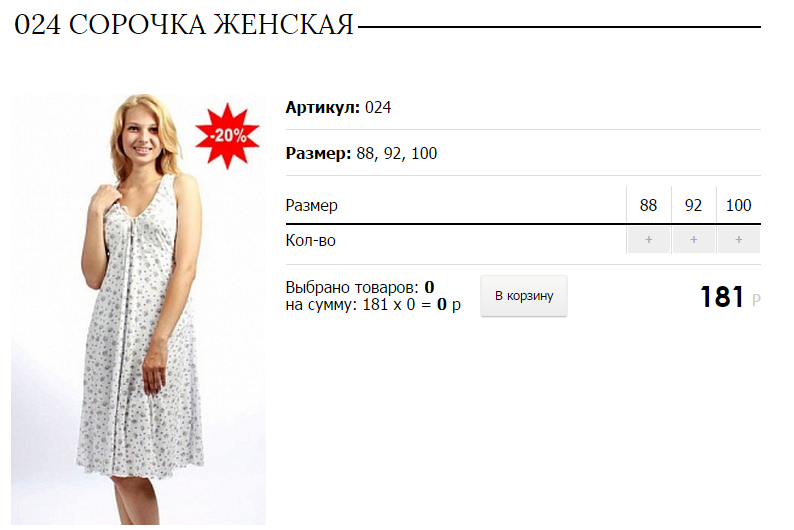
Task: Click the bold Размер label above table
Action: click(319, 153)
